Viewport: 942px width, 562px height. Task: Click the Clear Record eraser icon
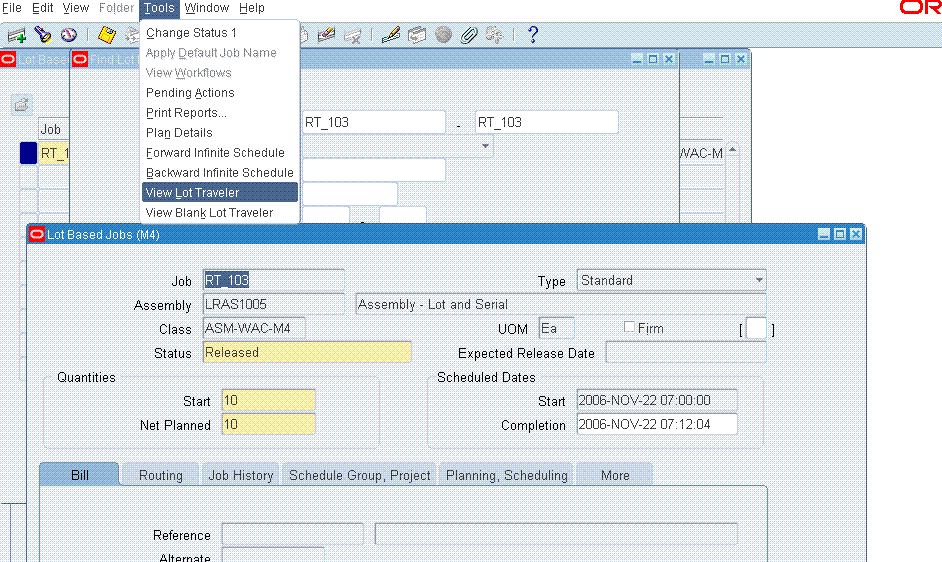(326, 35)
